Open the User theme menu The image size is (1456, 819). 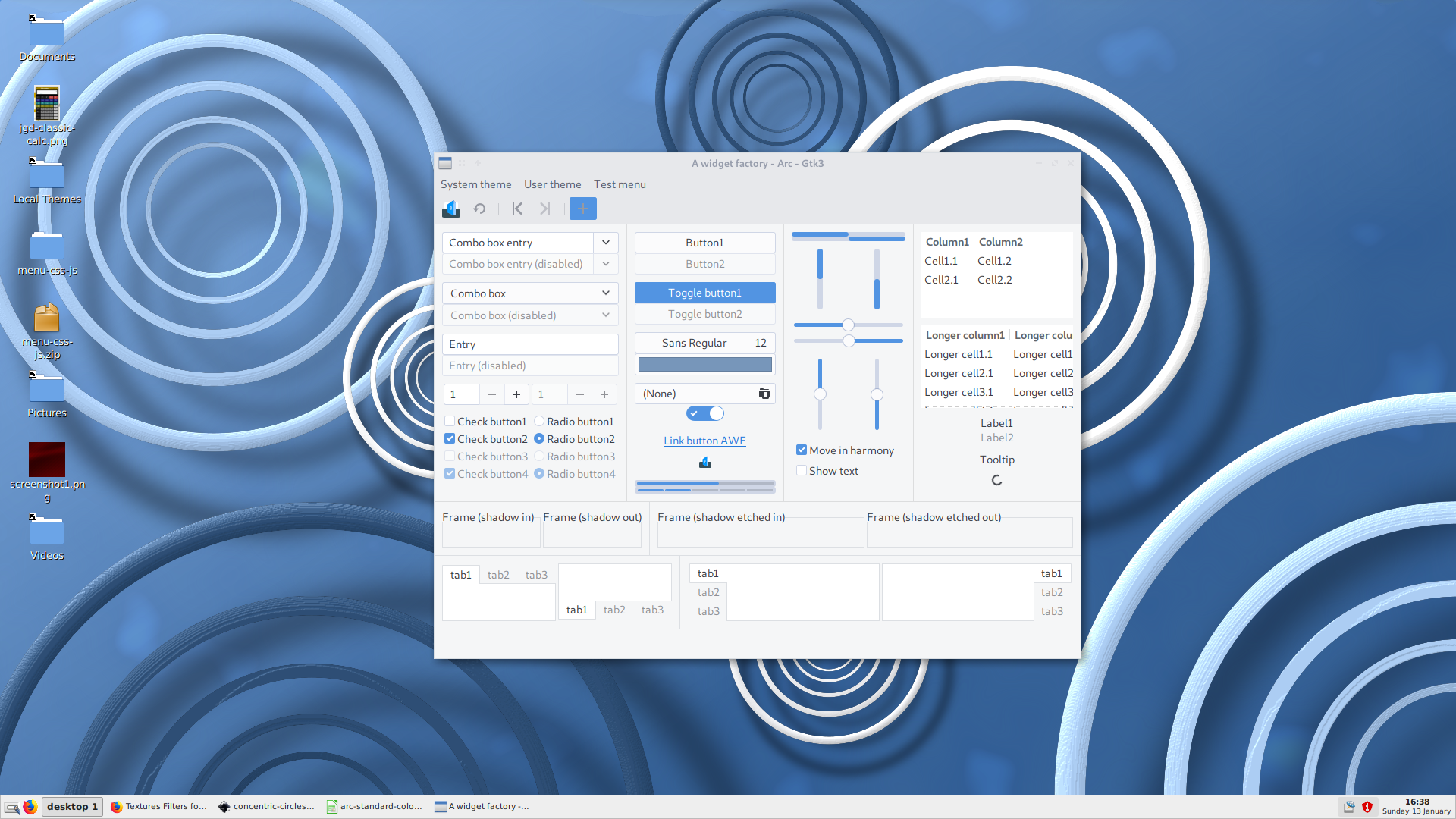[x=552, y=184]
